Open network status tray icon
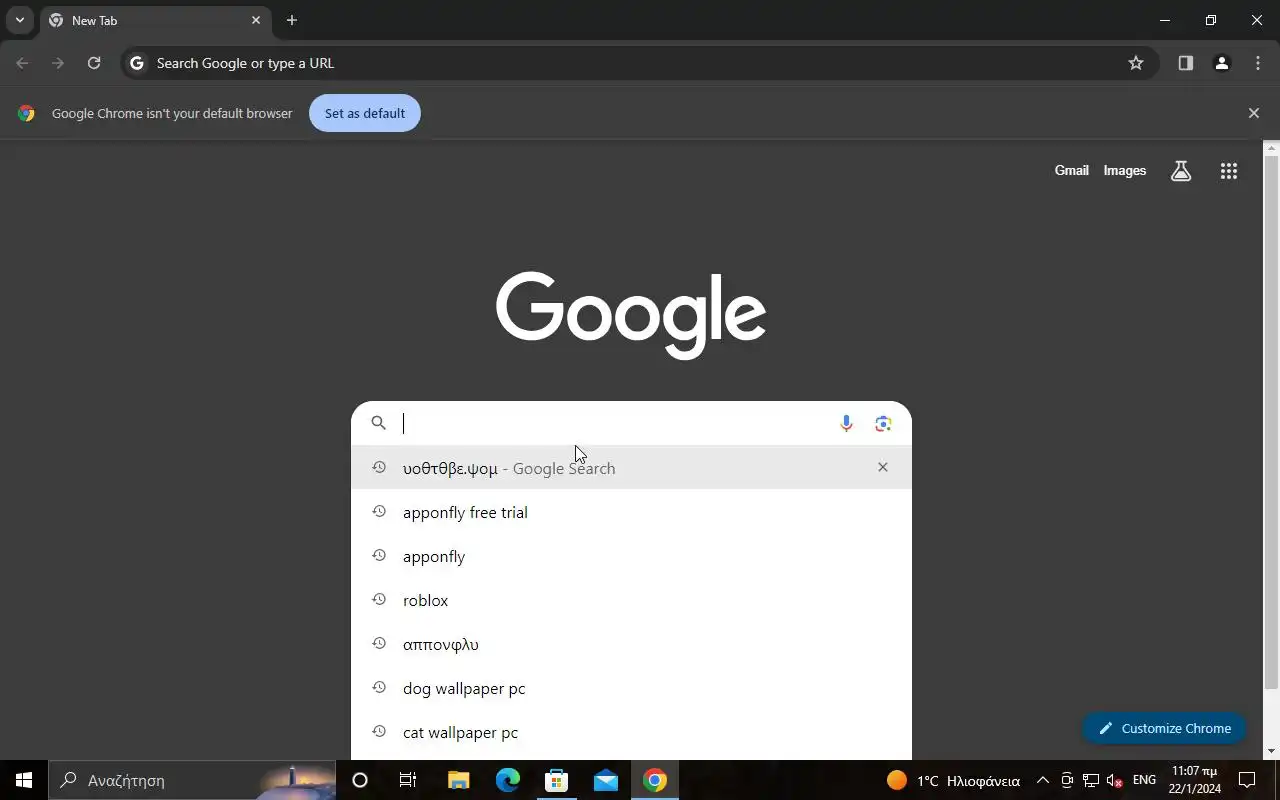Image resolution: width=1280 pixels, height=800 pixels. 1091,780
